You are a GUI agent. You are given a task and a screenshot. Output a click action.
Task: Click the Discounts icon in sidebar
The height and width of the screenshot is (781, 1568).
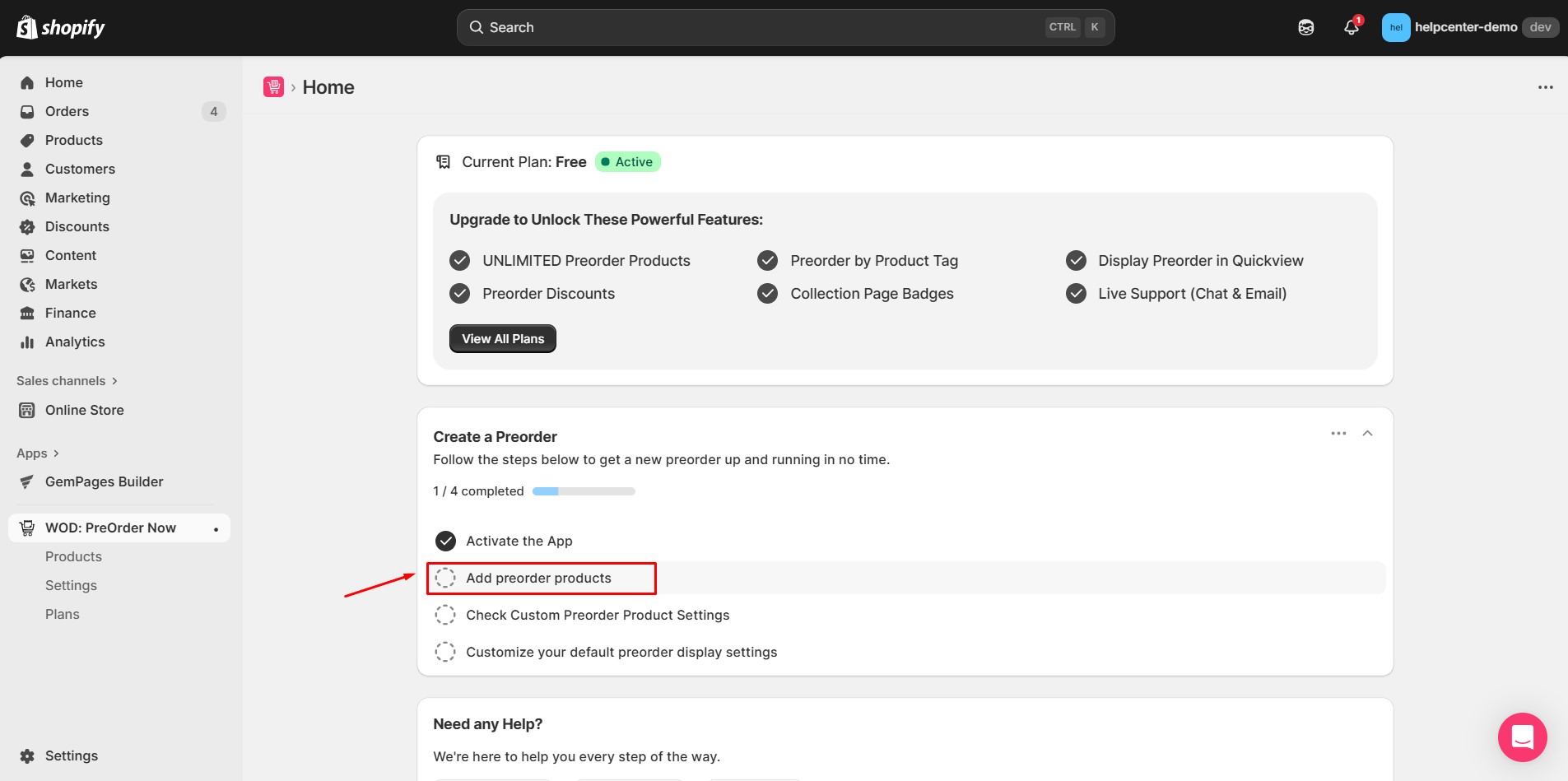pos(27,227)
